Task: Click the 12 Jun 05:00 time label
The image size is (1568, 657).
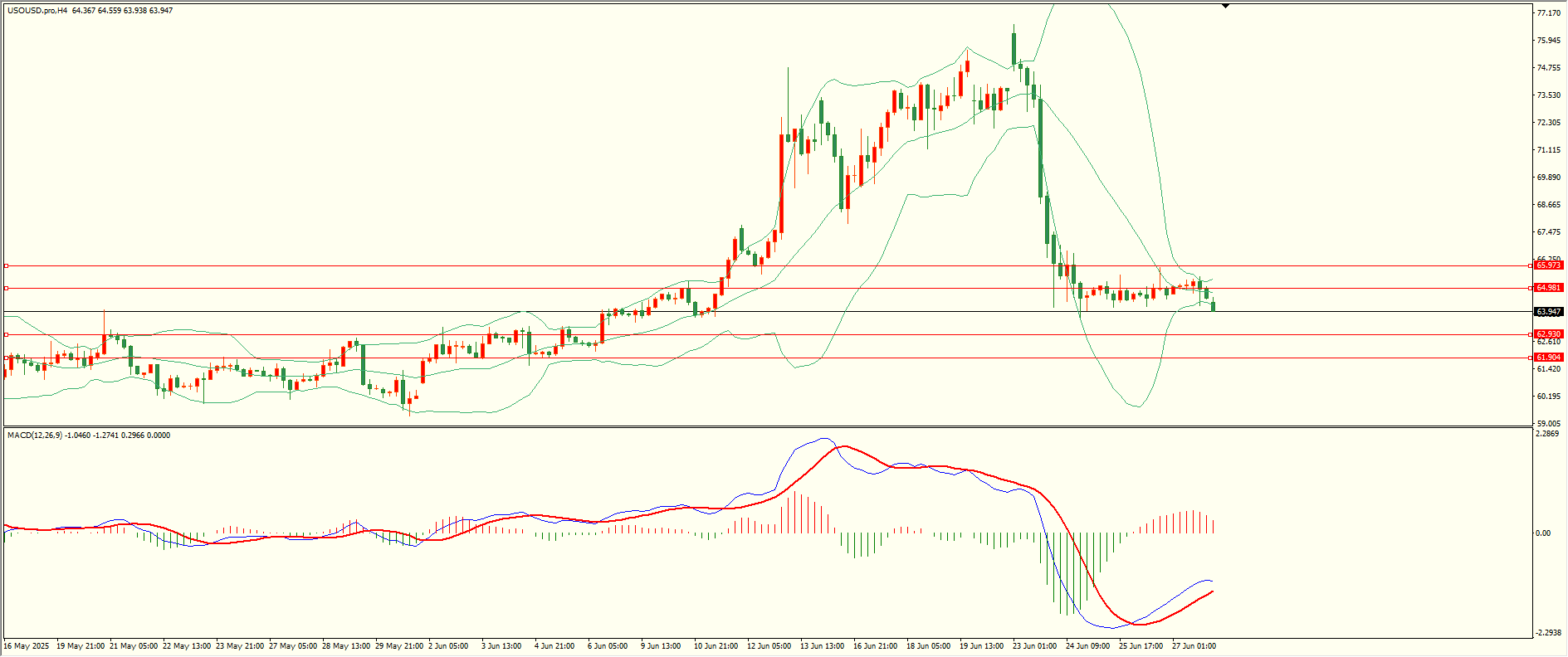Action: click(x=769, y=646)
